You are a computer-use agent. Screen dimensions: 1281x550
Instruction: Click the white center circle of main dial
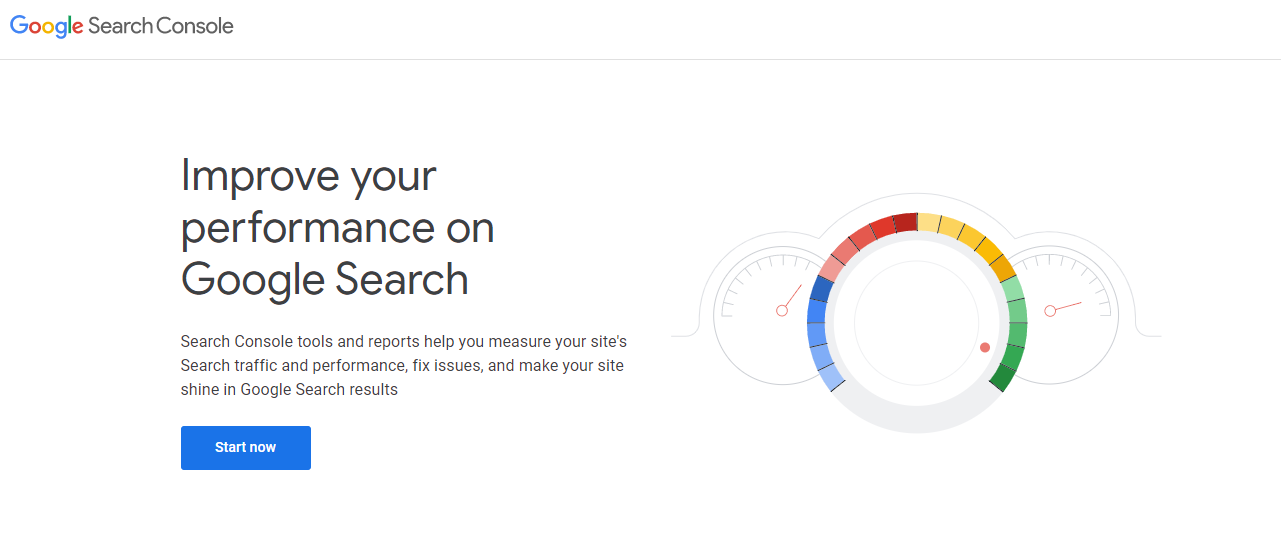[x=917, y=322]
